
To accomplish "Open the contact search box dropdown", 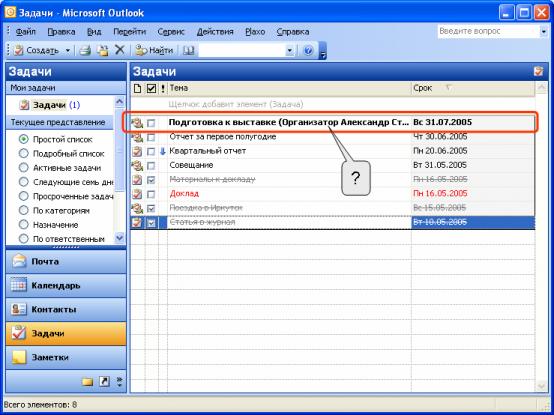I will (290, 51).
